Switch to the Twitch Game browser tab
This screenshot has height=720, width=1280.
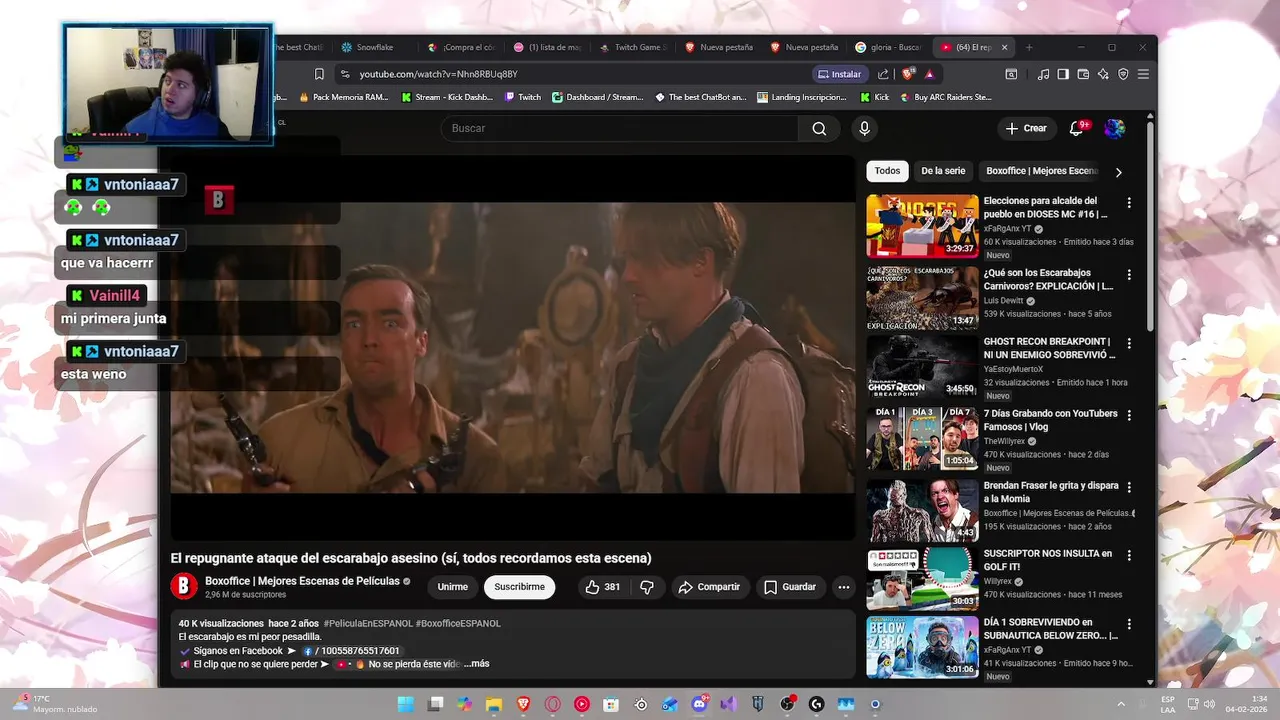click(x=633, y=47)
